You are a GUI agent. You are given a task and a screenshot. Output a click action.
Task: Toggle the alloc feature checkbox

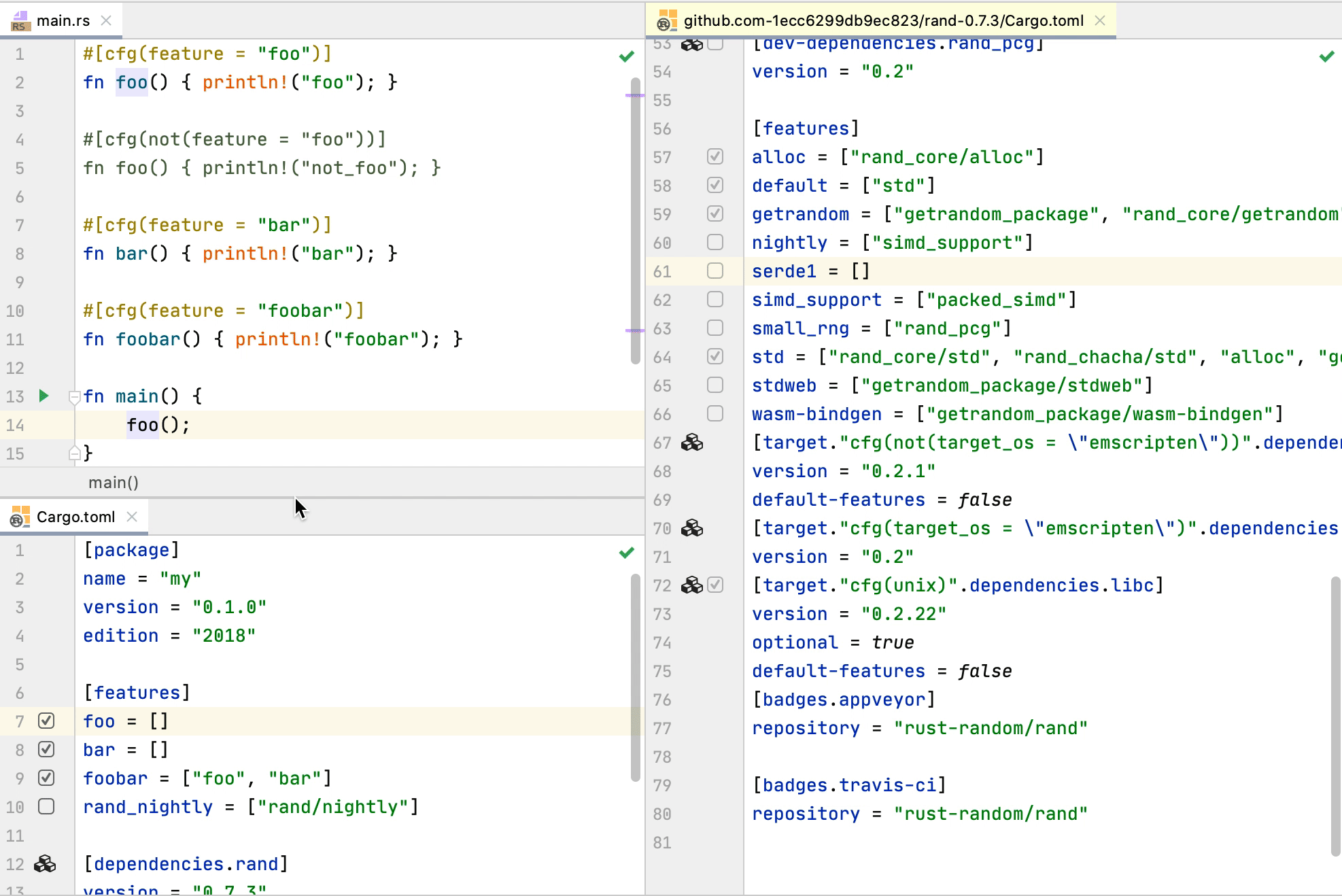tap(715, 156)
